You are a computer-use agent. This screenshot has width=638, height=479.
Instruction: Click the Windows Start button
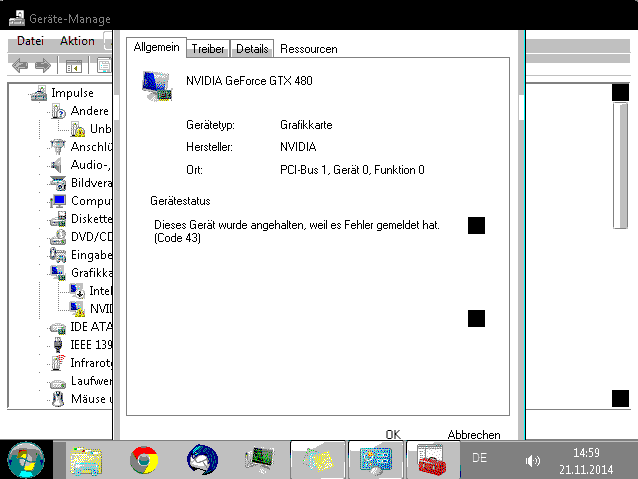[x=26, y=459]
